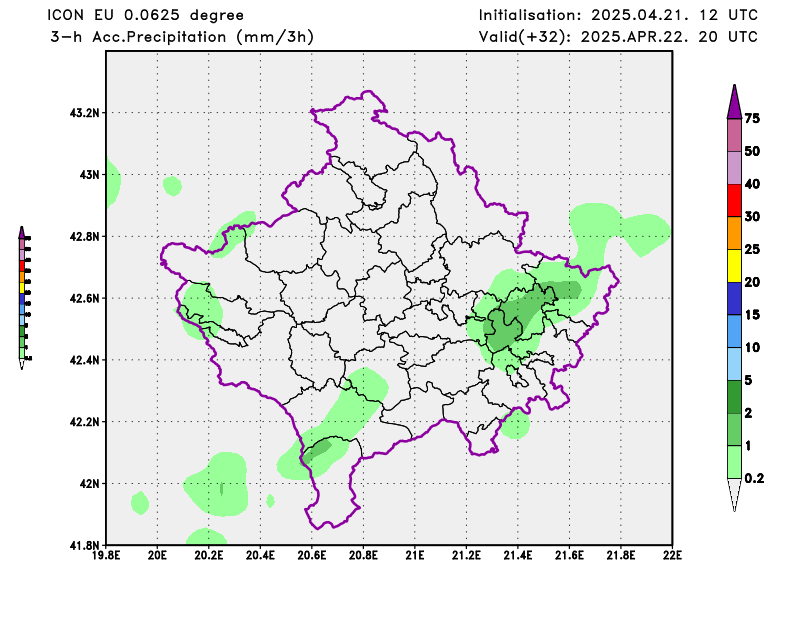Click the orange 25–30 swatch on the large colorbar
Viewport: 800px width, 618px height.
[x=734, y=233]
